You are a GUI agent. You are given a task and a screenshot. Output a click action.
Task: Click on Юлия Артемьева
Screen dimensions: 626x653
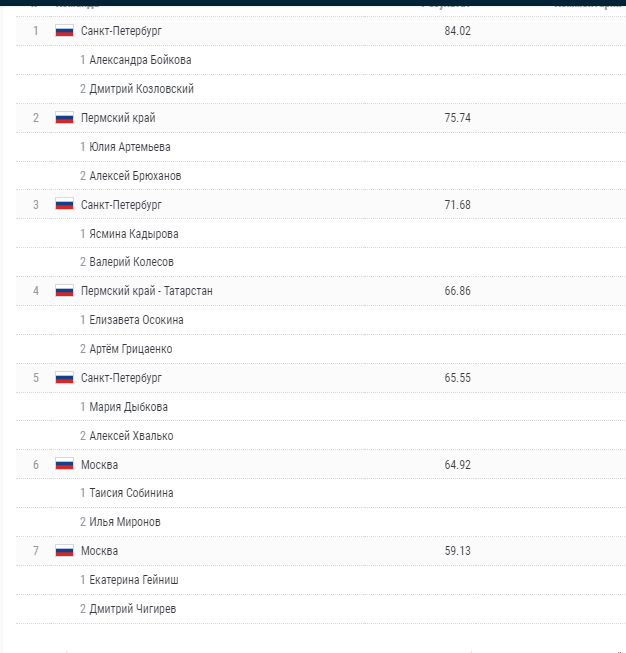129,147
